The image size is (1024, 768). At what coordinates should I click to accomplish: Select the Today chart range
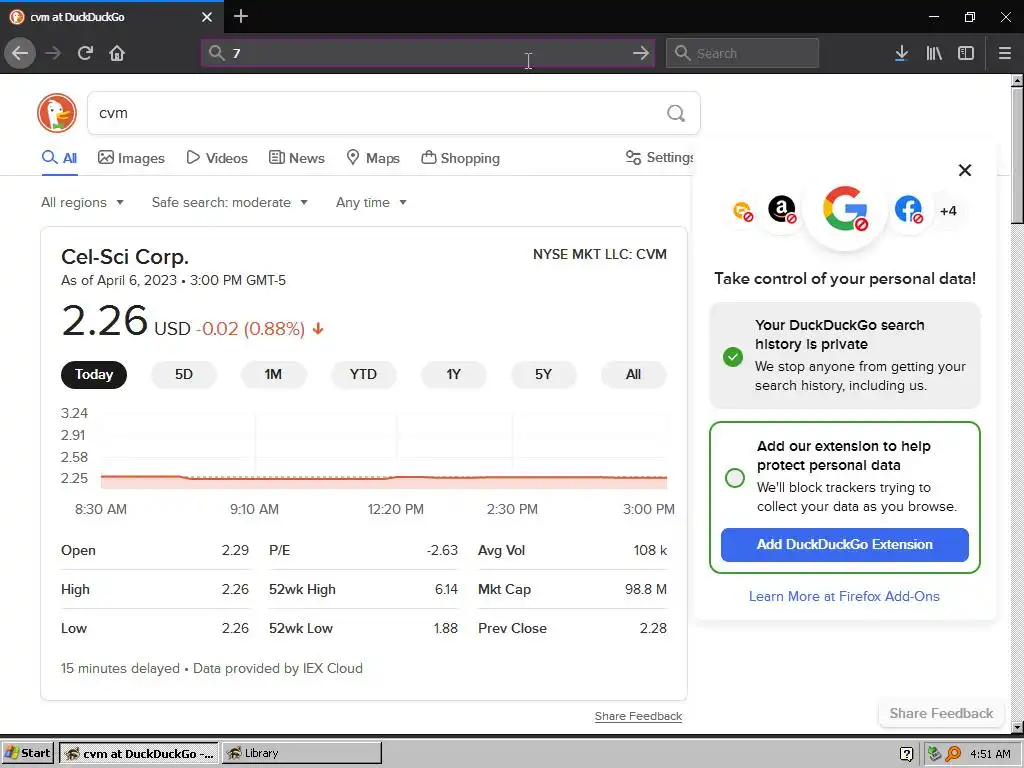click(94, 374)
